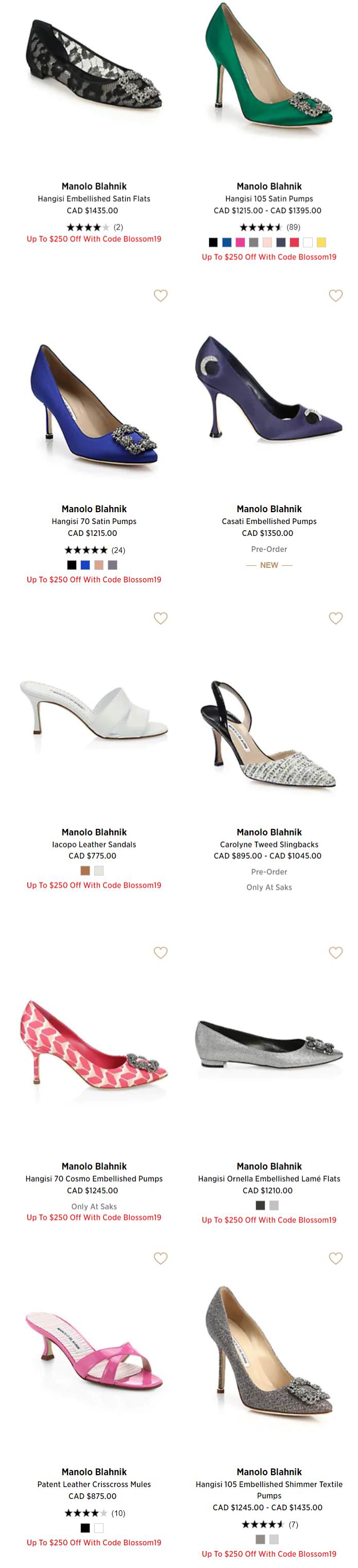View the green Hangisi 105 pump image
Image resolution: width=358 pixels, height=1568 pixels.
coord(269,68)
